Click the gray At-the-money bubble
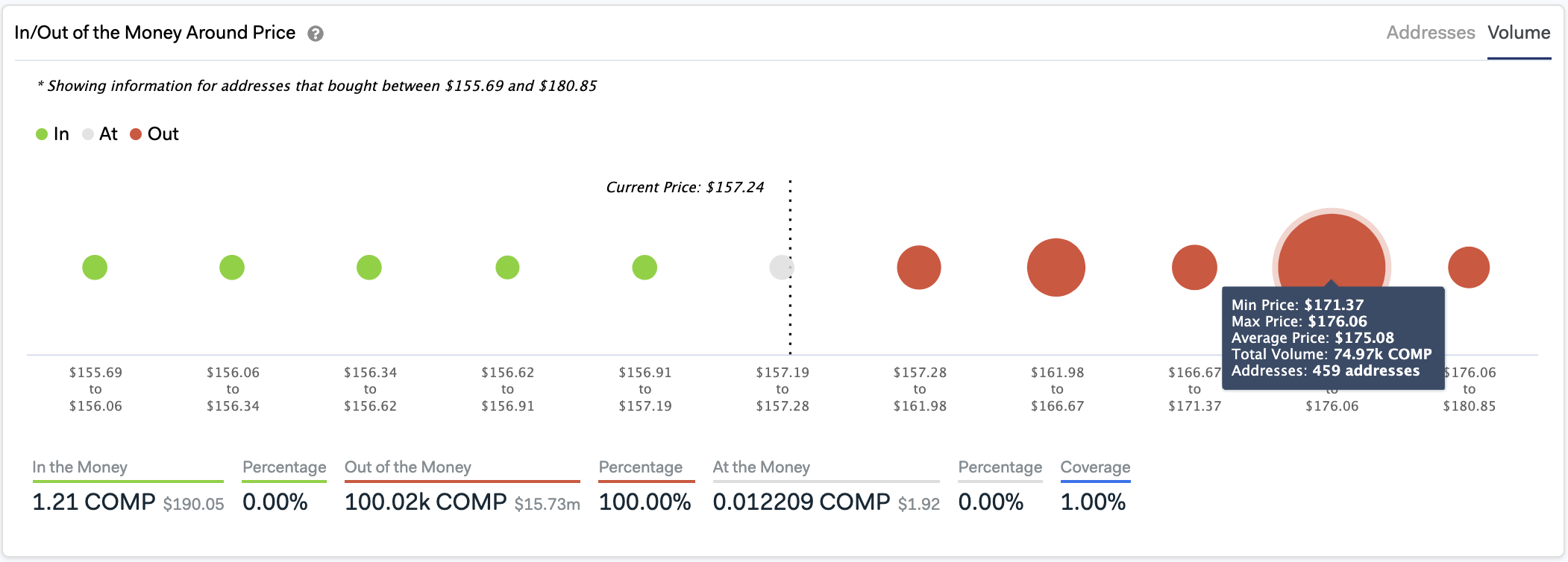The height and width of the screenshot is (562, 1568). coord(782,267)
